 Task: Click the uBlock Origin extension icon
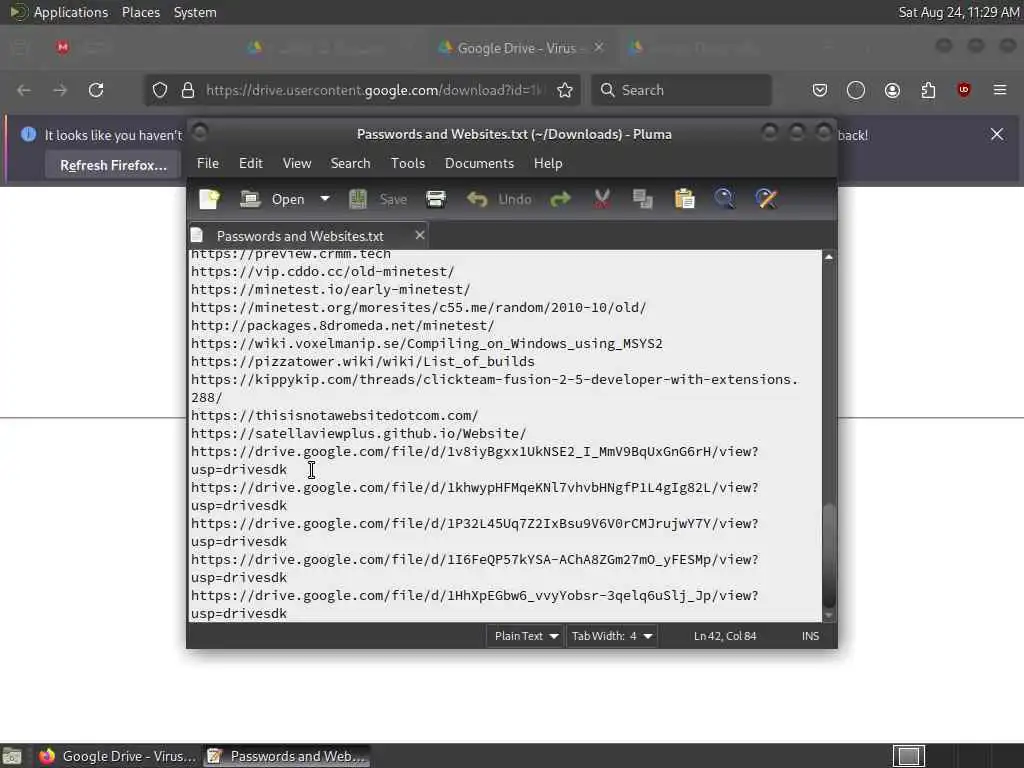click(964, 90)
